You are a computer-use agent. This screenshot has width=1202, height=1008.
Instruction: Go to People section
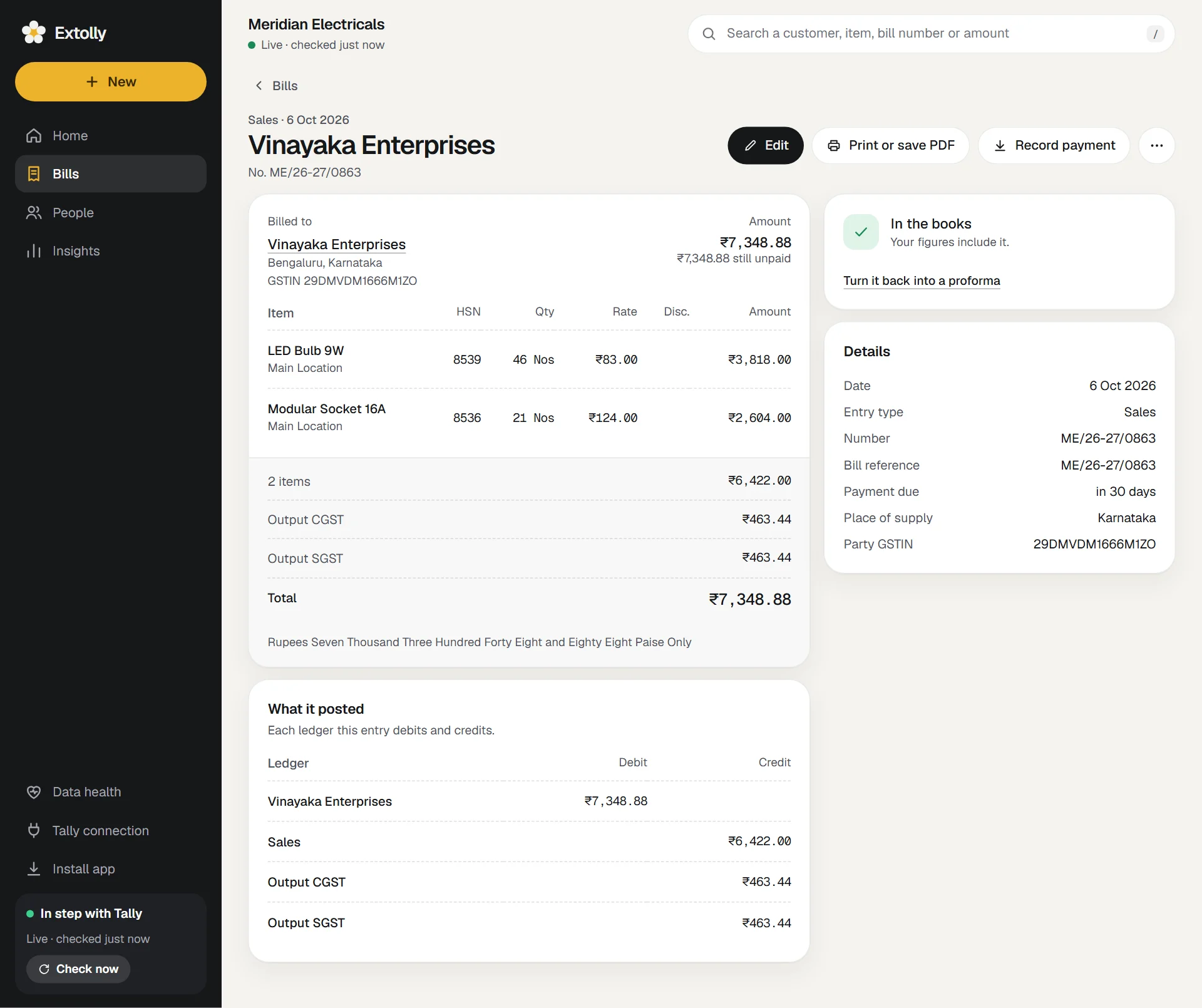click(111, 213)
